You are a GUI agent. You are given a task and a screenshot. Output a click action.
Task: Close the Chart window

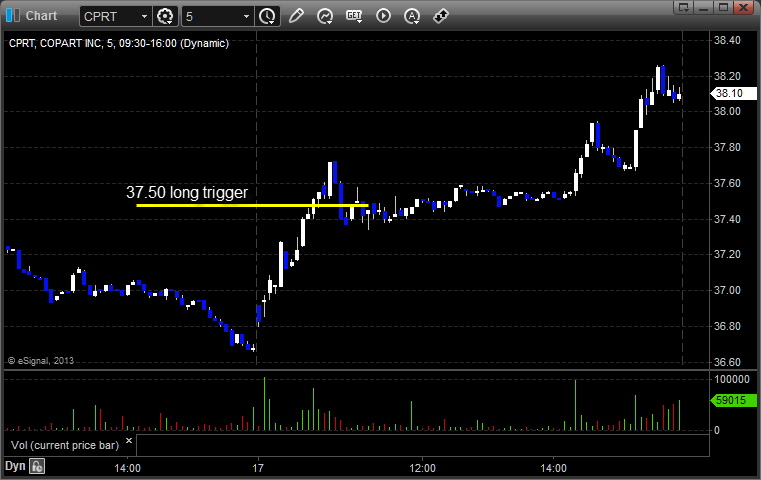[x=744, y=7]
